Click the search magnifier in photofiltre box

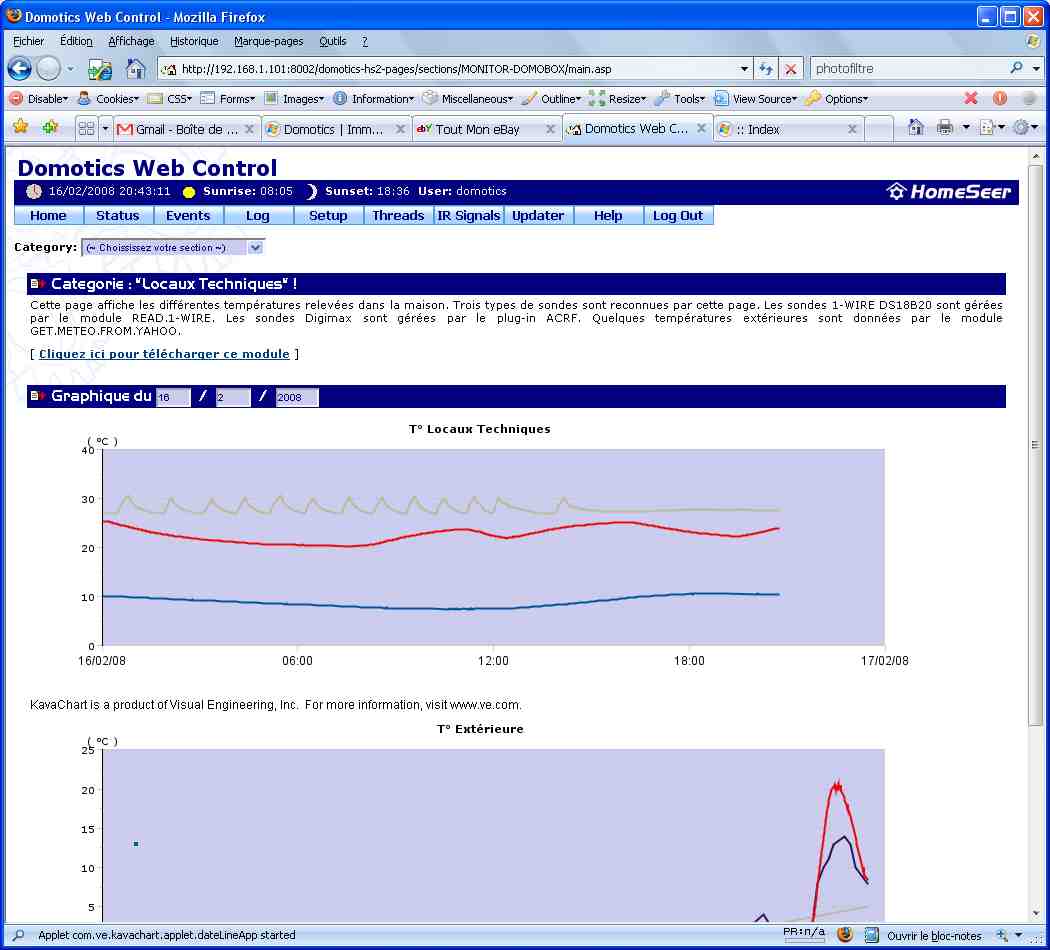1016,68
